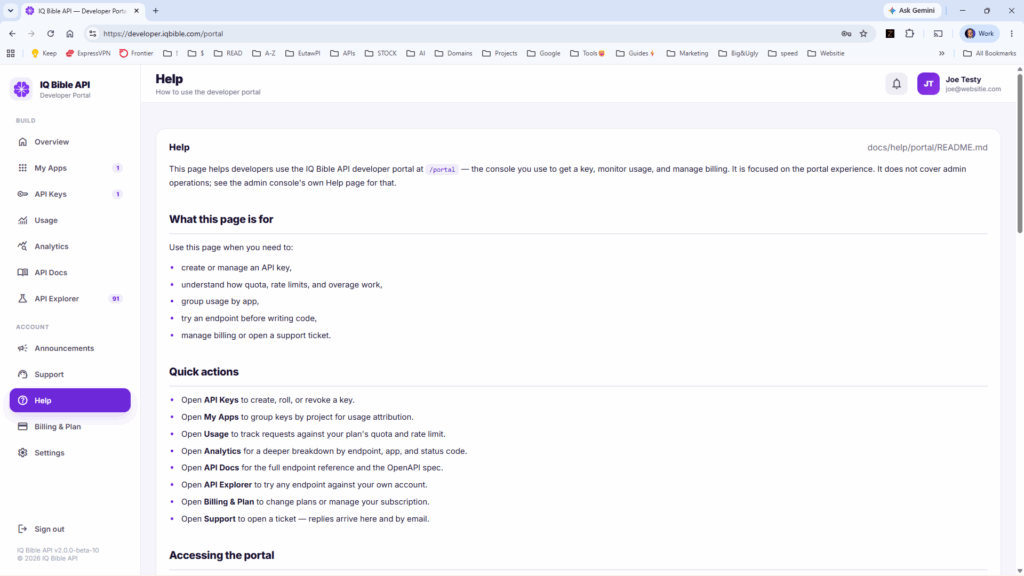Image resolution: width=1024 pixels, height=576 pixels.
Task: Click the cast media icon in toolbar
Action: [x=938, y=33]
